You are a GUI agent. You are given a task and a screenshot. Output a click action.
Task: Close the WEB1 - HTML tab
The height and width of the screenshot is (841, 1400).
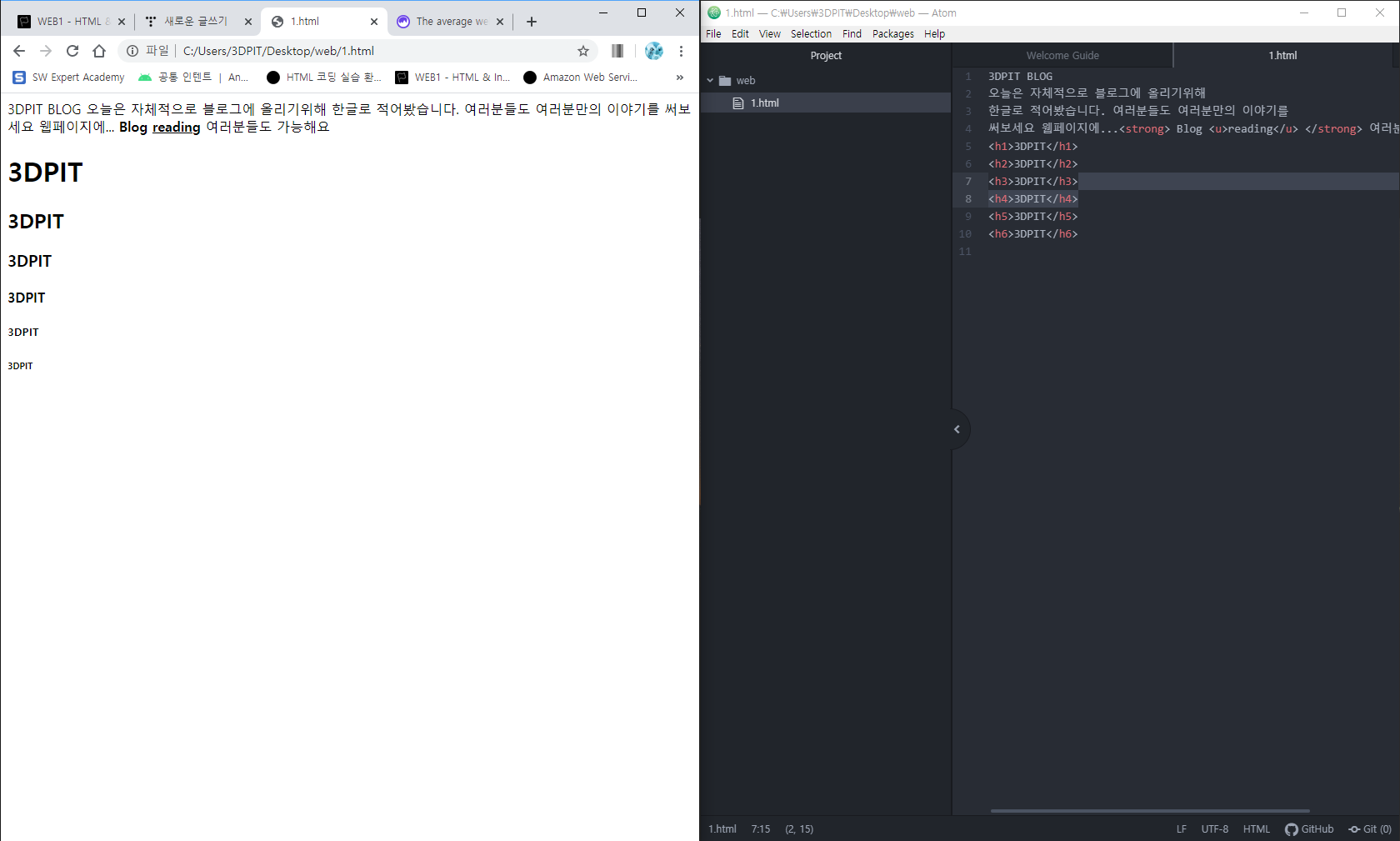(x=122, y=22)
